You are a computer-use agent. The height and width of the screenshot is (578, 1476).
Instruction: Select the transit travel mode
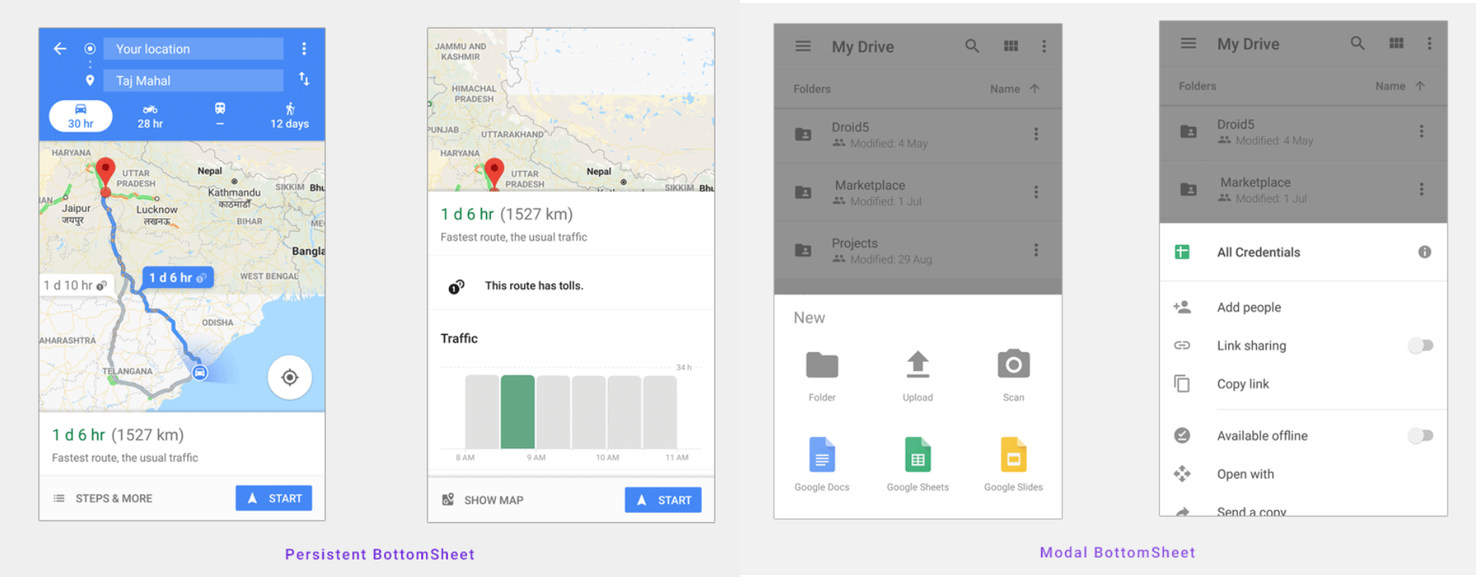point(220,116)
